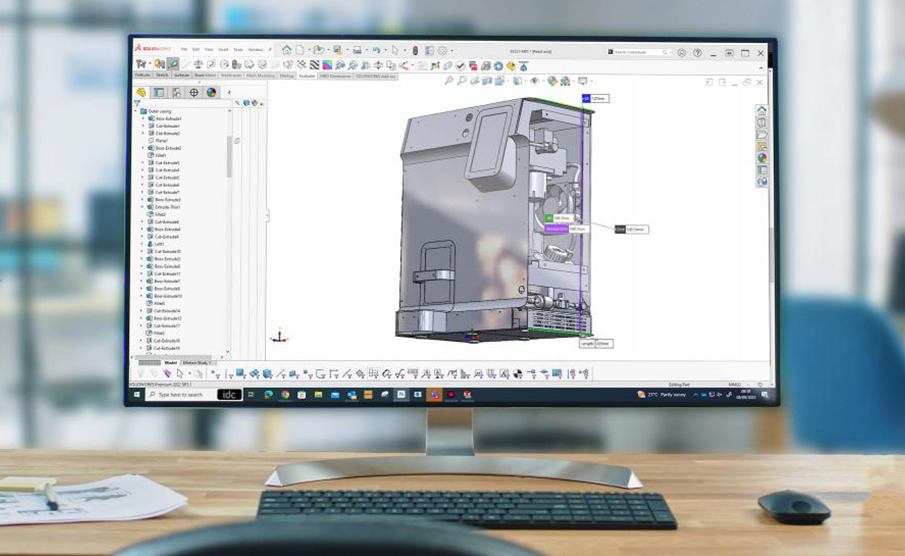Click the Rebuild traffic light icon
This screenshot has width=905, height=556.
coord(416,50)
